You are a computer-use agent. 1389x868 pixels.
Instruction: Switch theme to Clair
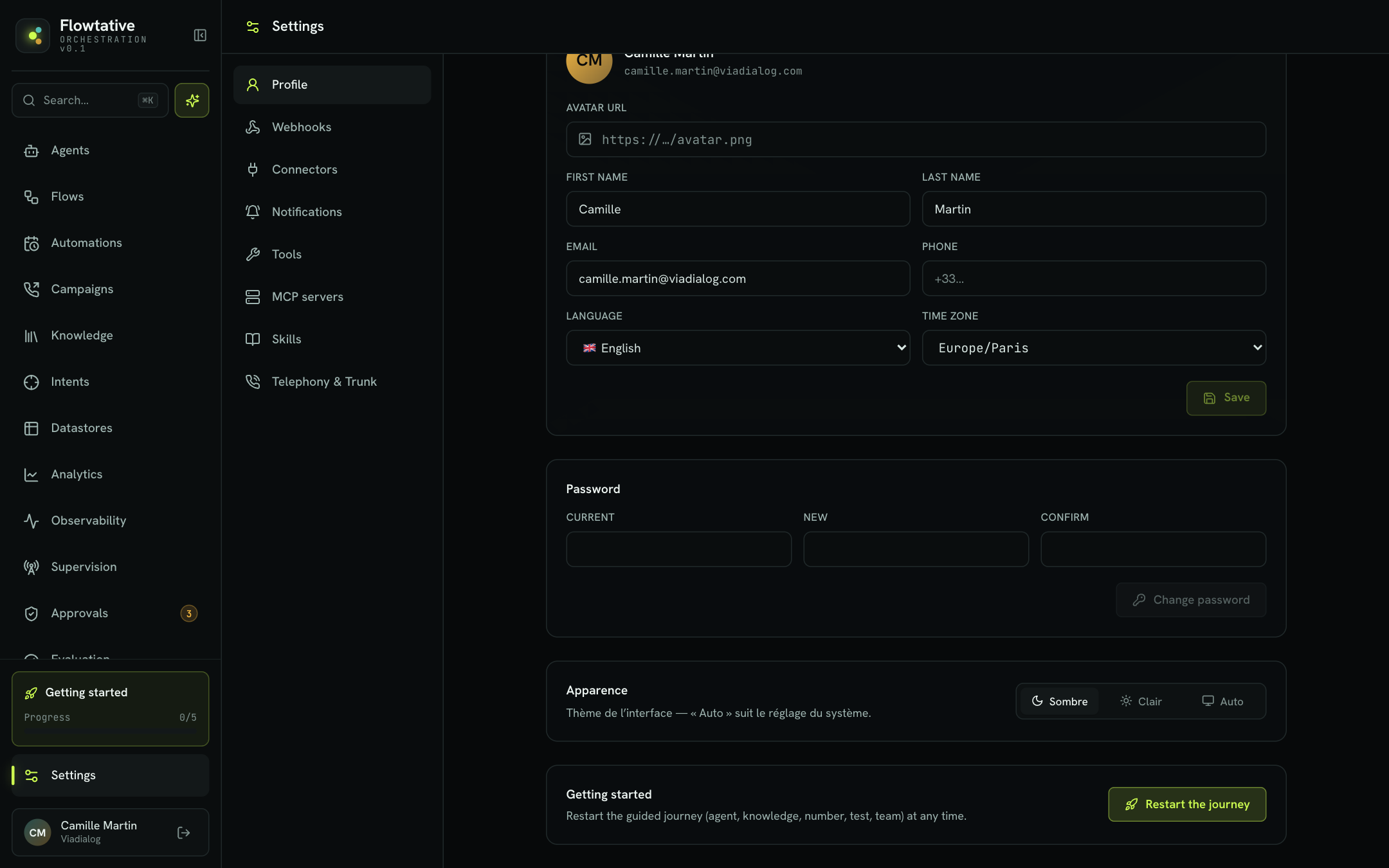pos(1141,701)
